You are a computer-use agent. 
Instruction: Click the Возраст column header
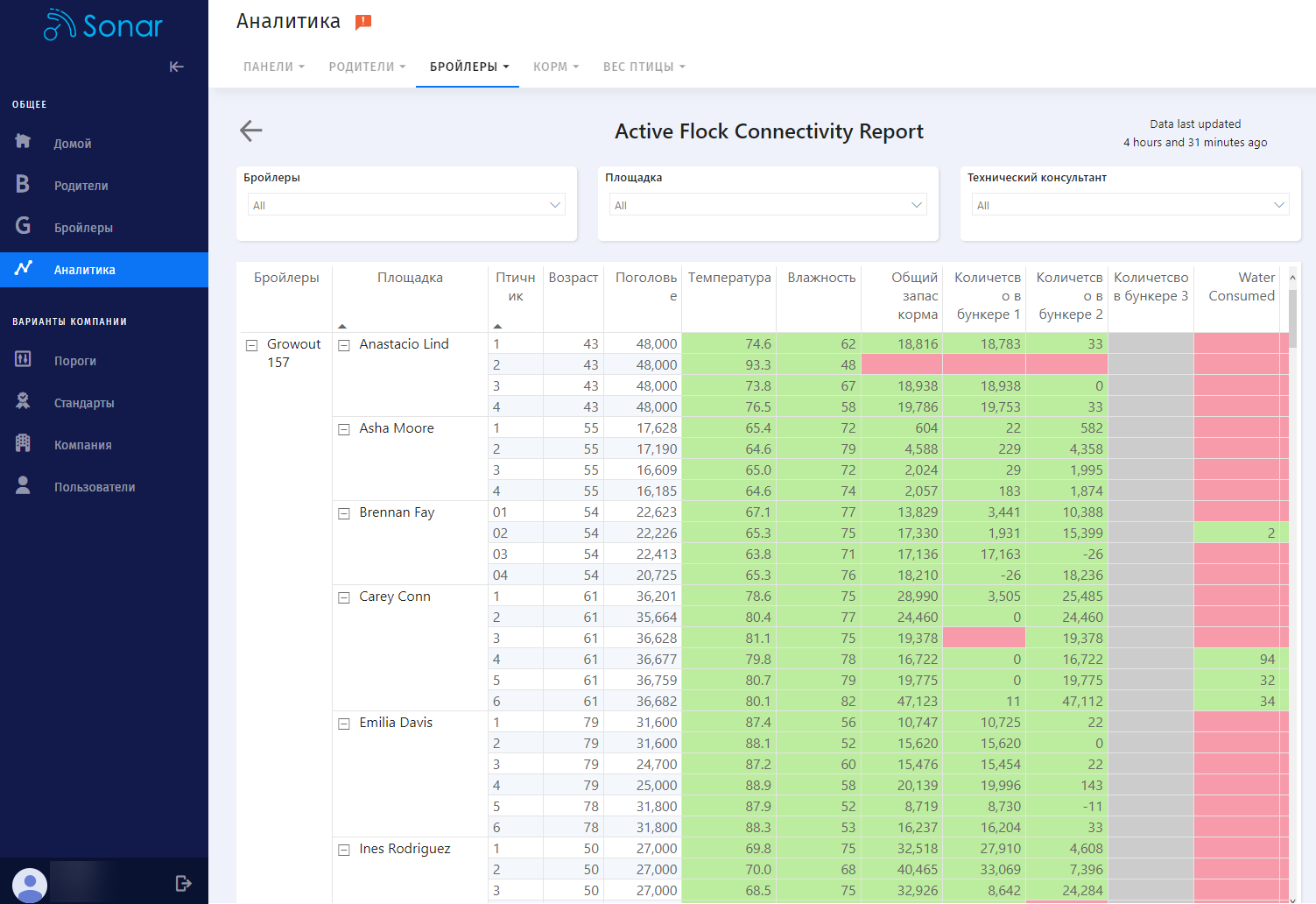point(574,278)
